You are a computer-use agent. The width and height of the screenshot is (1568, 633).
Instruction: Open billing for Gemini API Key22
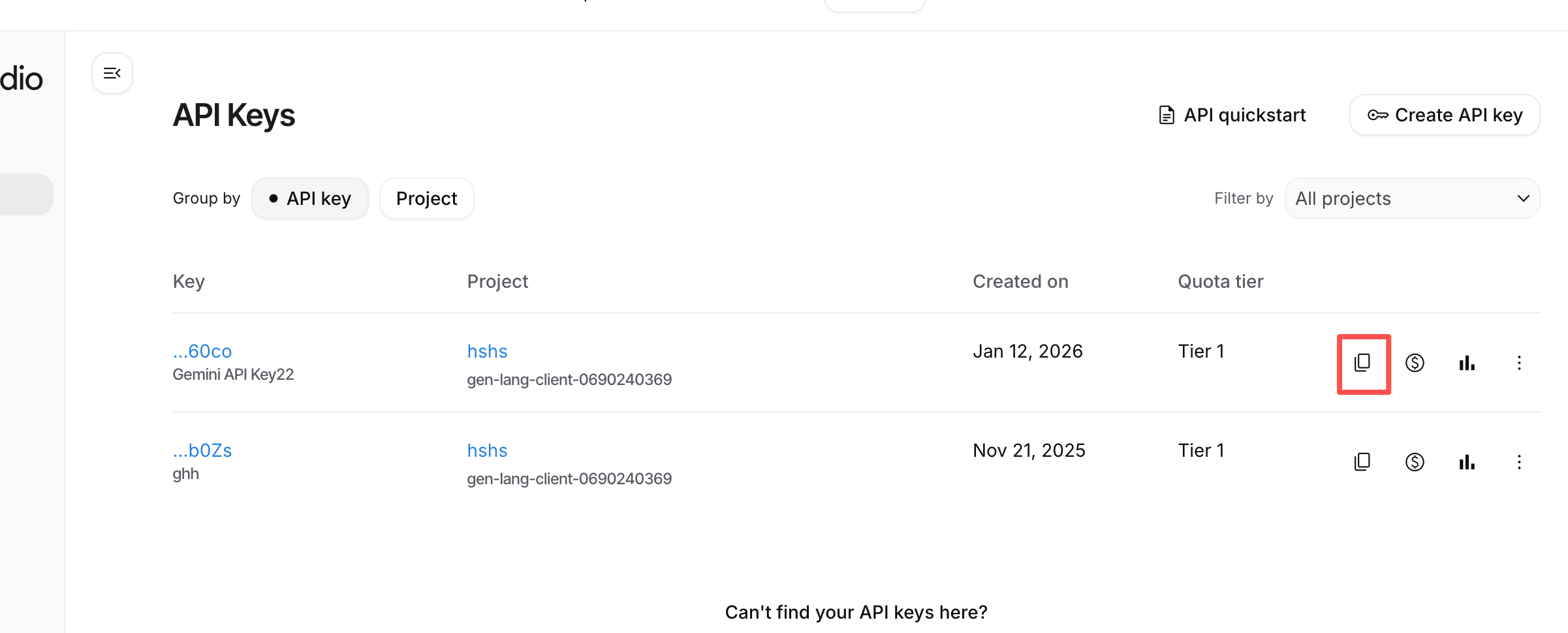[x=1415, y=363]
